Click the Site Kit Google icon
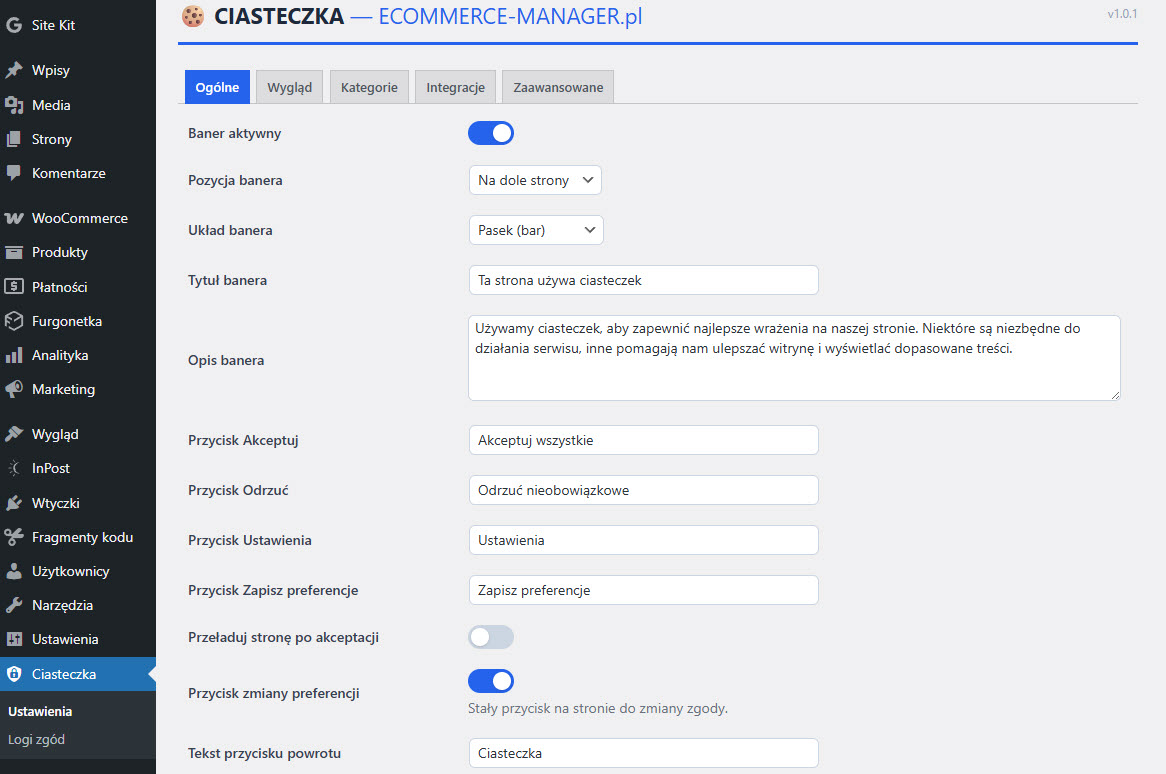1166x774 pixels. [x=14, y=25]
